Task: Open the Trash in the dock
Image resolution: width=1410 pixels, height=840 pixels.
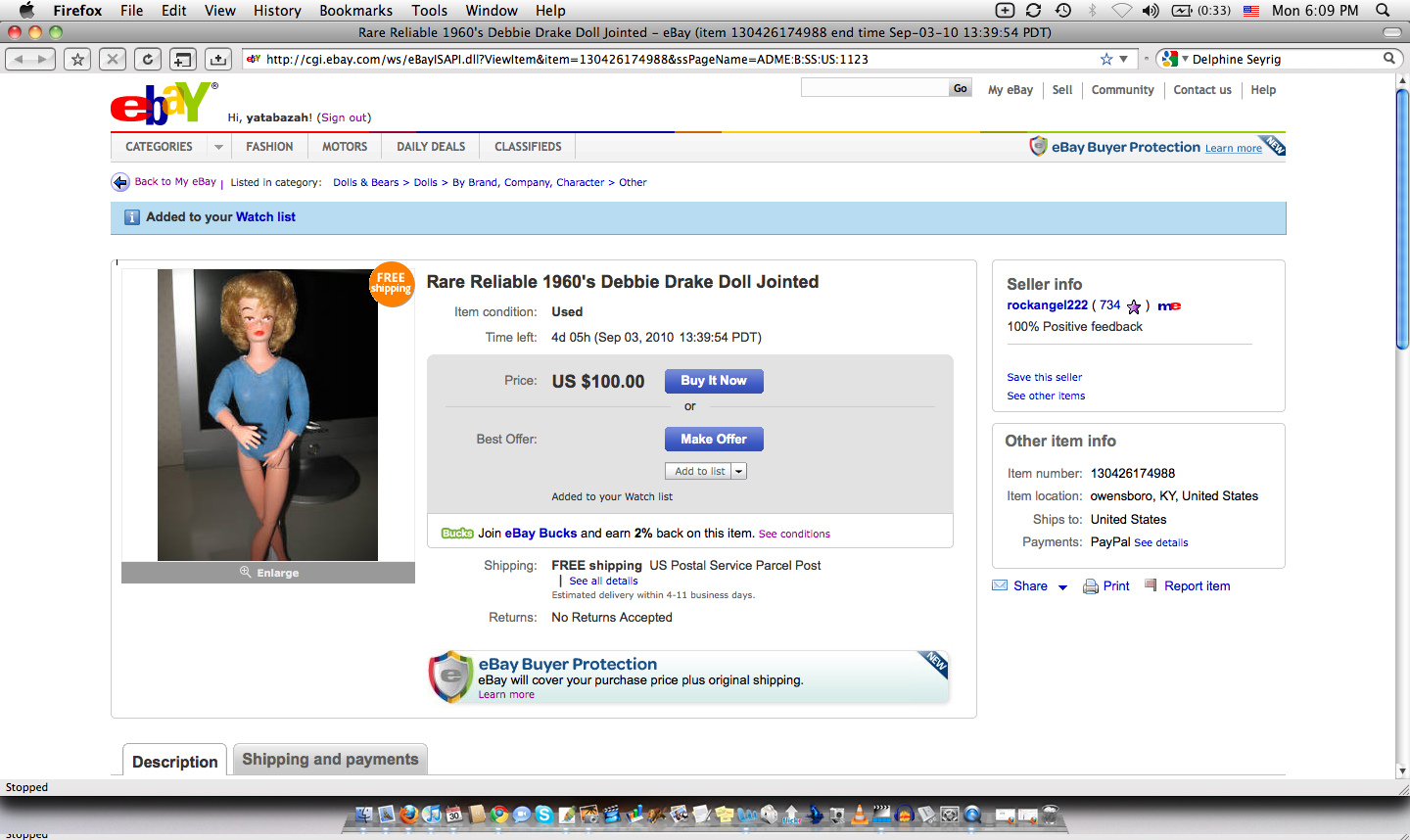Action: pos(1050,815)
